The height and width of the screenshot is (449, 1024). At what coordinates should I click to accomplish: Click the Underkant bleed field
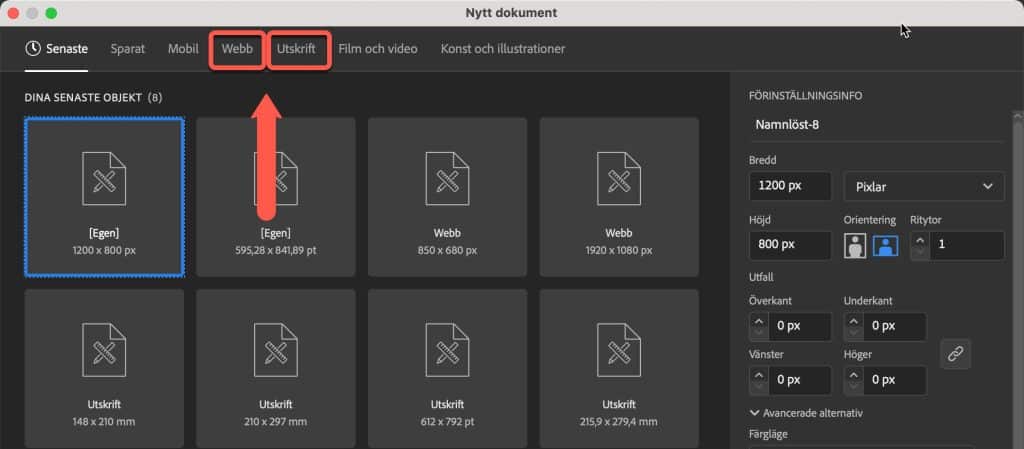895,326
